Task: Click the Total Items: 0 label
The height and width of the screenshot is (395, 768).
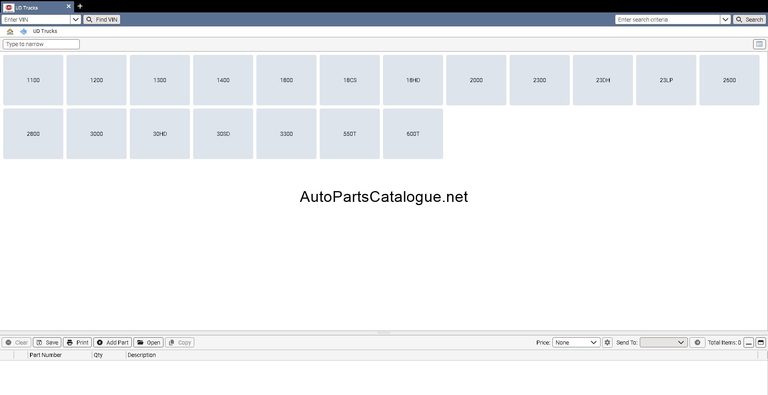Action: click(724, 343)
